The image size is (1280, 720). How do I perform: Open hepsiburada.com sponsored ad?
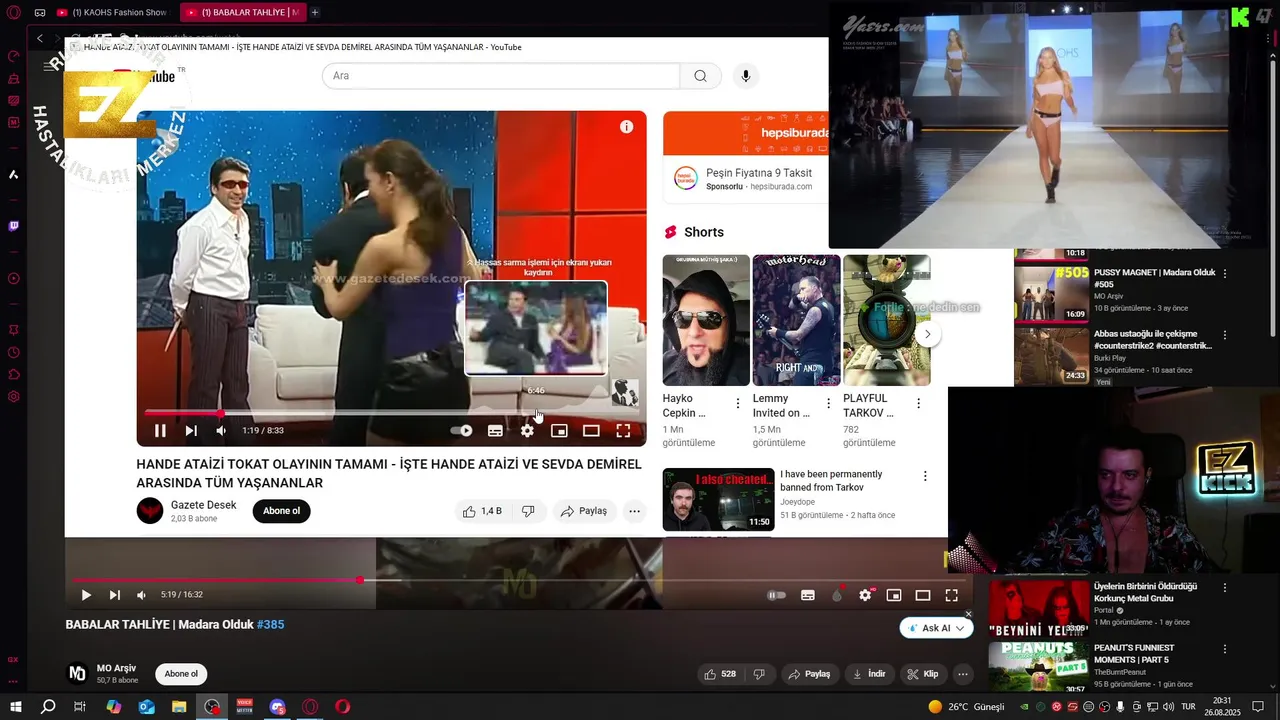click(745, 155)
